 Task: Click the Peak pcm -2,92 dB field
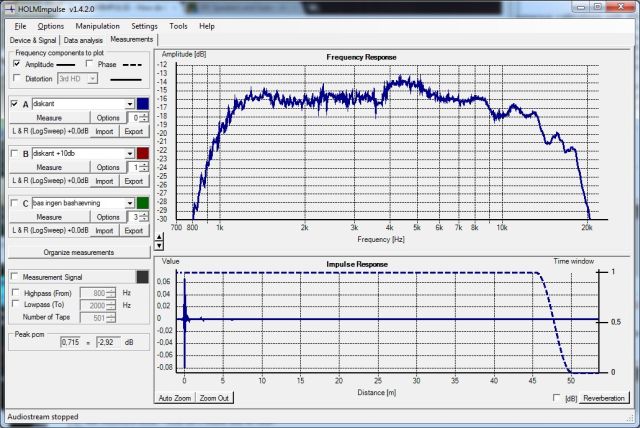click(x=108, y=342)
